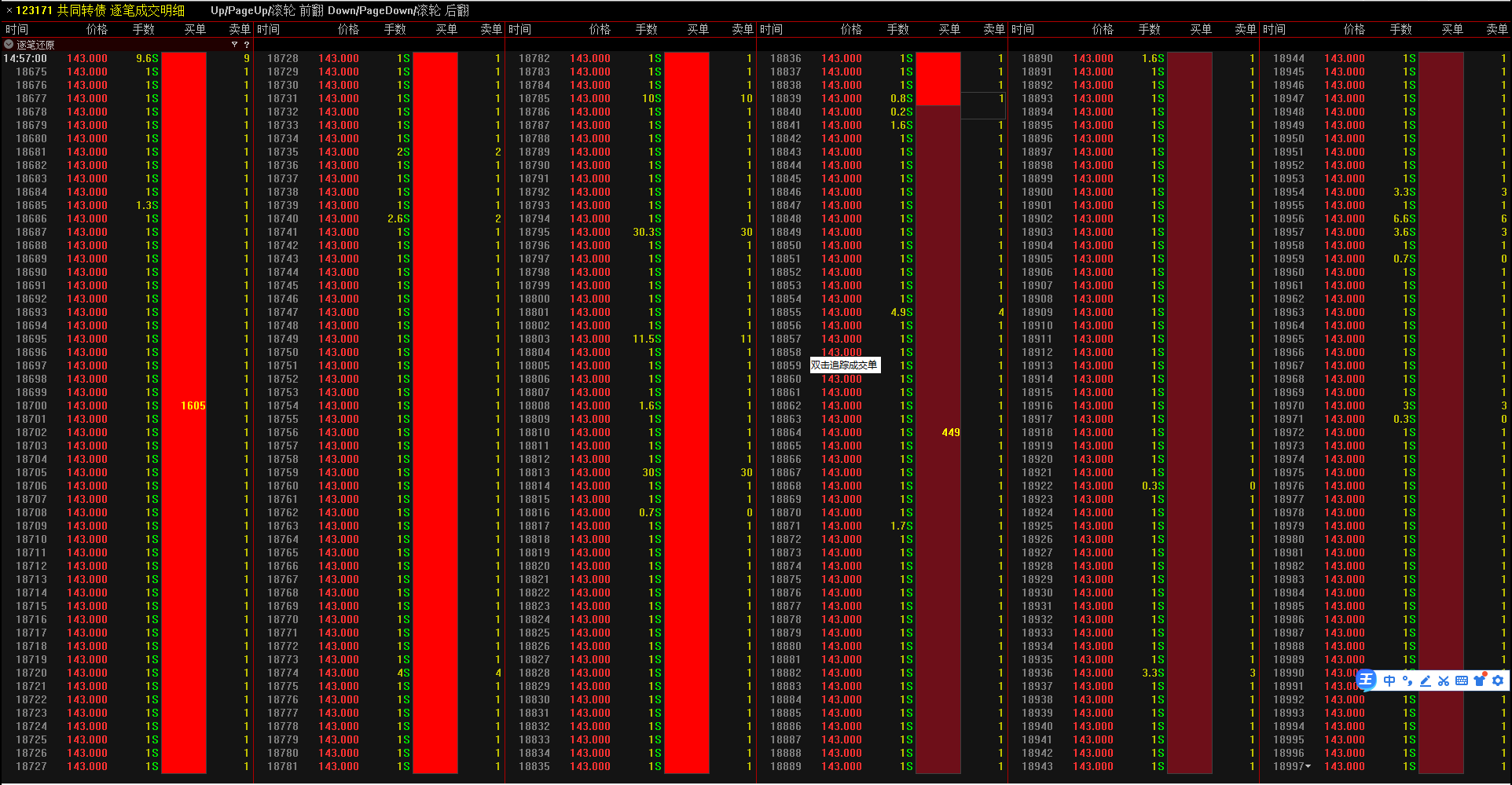Click the sell-order value 30 in row 18795
1512x785 pixels.
tap(747, 232)
